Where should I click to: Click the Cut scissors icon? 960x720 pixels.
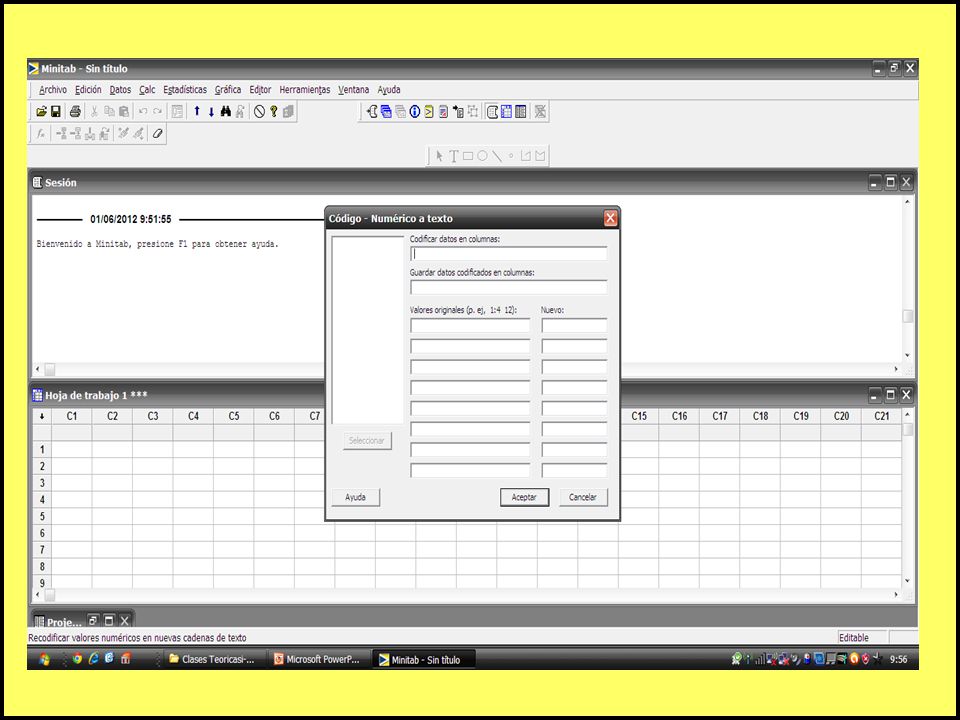94,111
